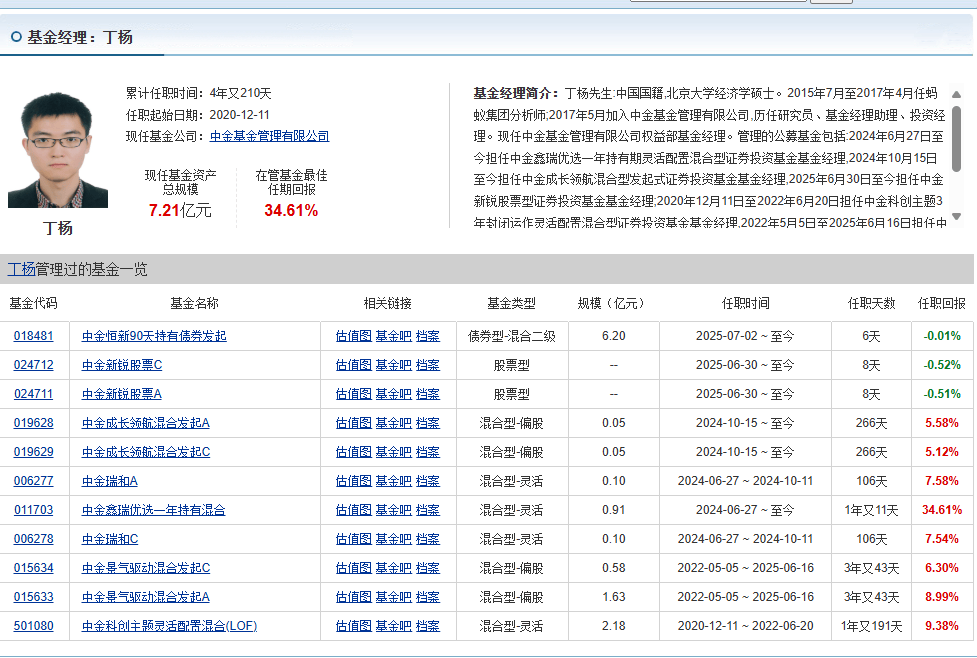Screen dimensions: 977x658
Task: Open fund code 015634
Action: coord(34,568)
